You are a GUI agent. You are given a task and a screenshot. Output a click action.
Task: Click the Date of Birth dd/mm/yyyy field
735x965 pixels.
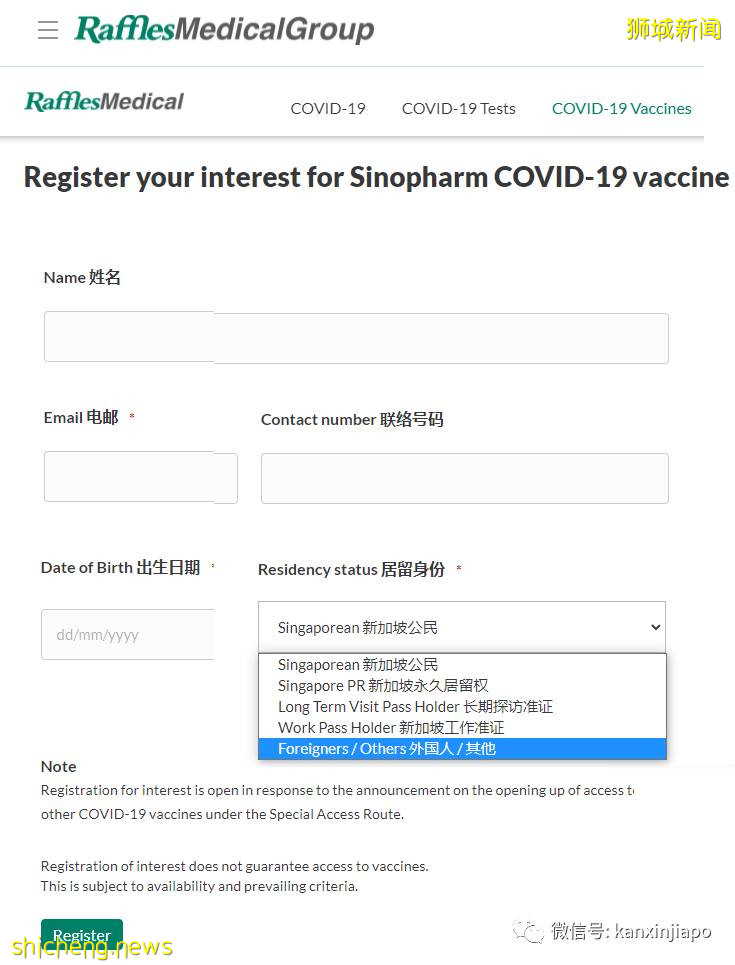tap(128, 634)
